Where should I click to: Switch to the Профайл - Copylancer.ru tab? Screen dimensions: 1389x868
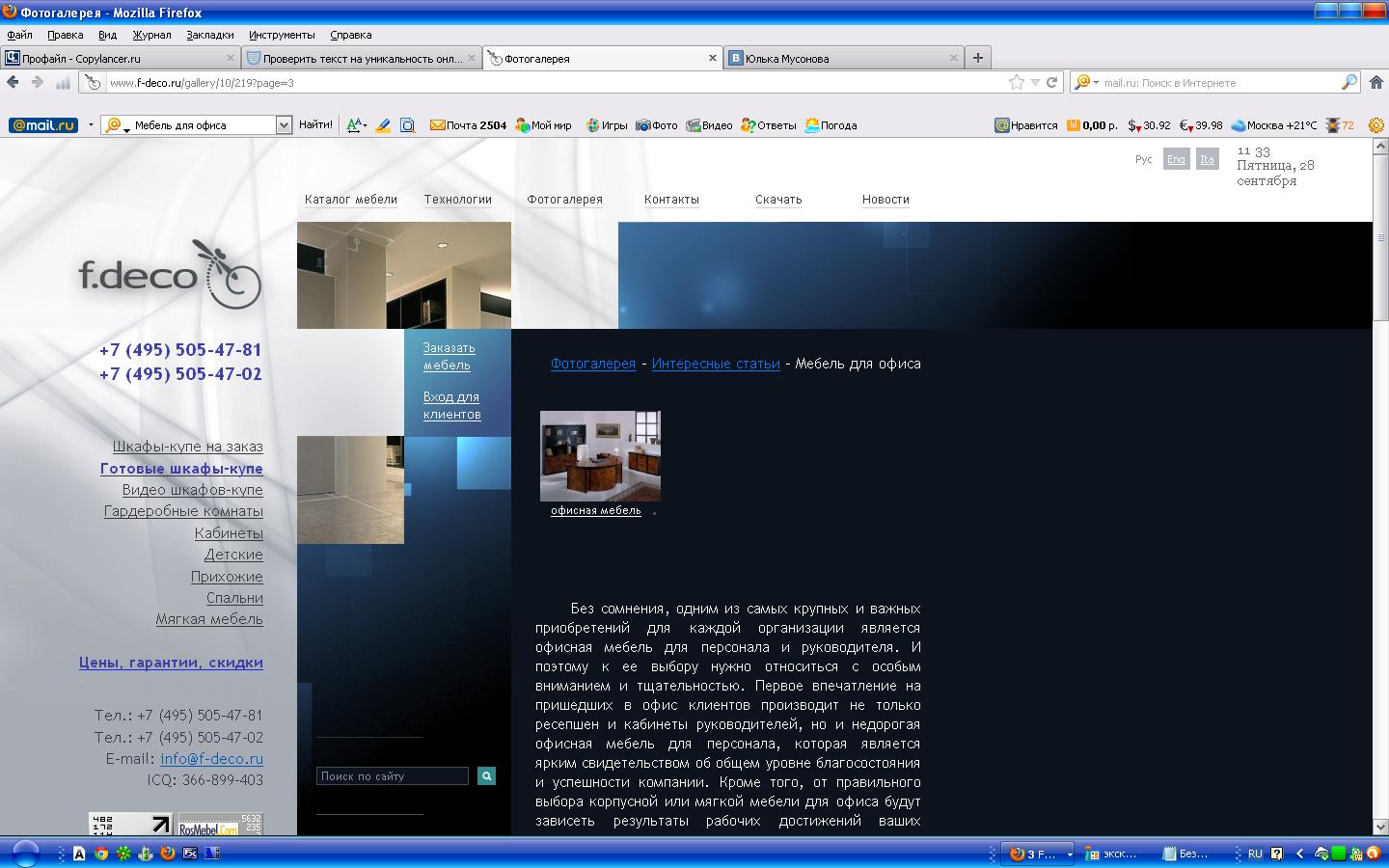point(120,58)
